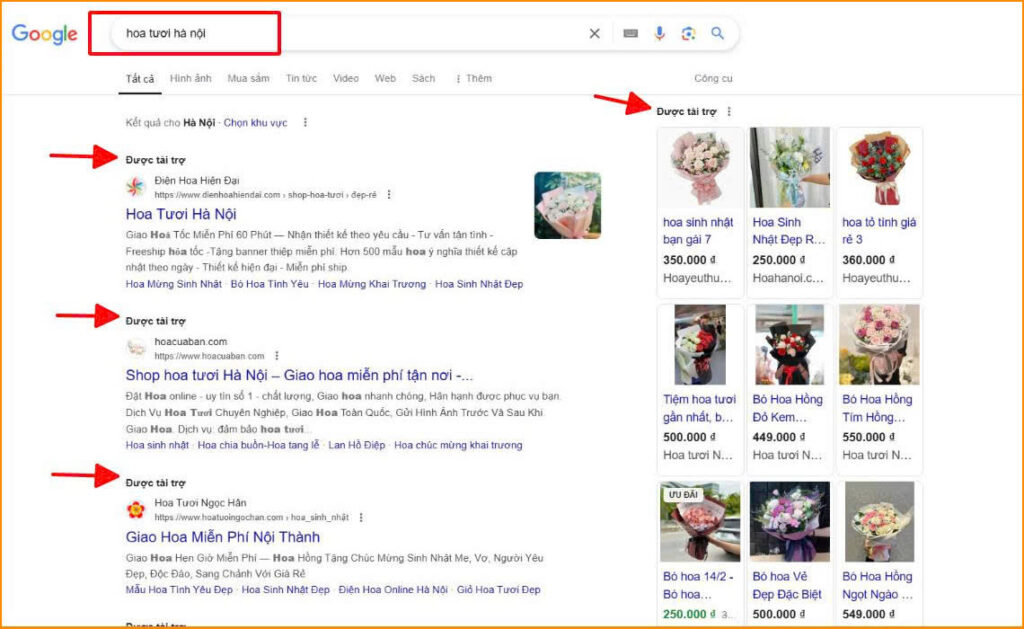Open Bó hoa Vẽ Đẹp Đặc Biệt product title
The width and height of the screenshot is (1024, 629).
787,585
